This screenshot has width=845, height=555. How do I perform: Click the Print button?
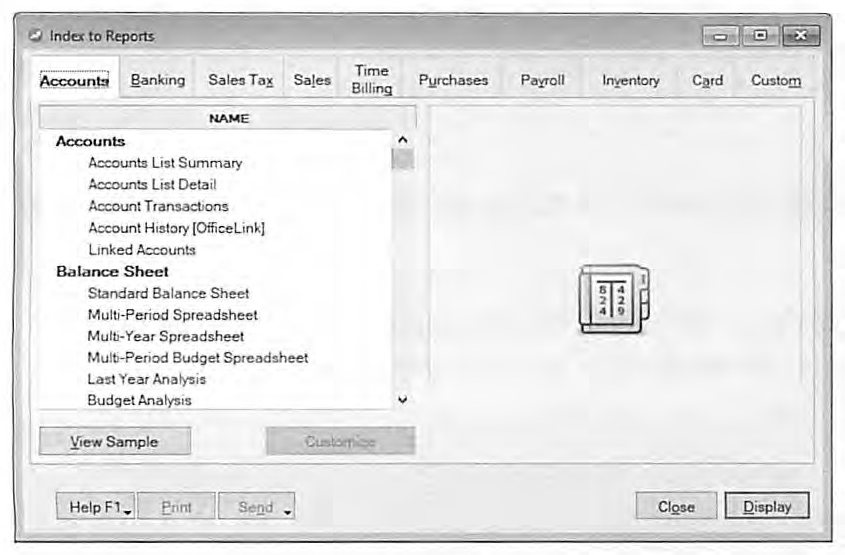pyautogui.click(x=176, y=507)
